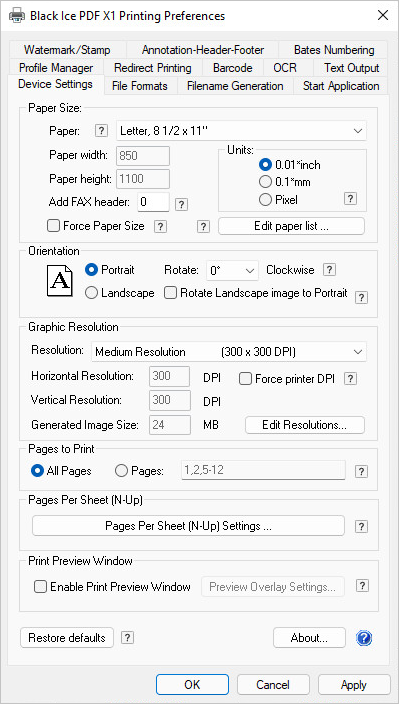Open help icon next to Force Paper Size
This screenshot has height=704, width=399.
(x=160, y=227)
